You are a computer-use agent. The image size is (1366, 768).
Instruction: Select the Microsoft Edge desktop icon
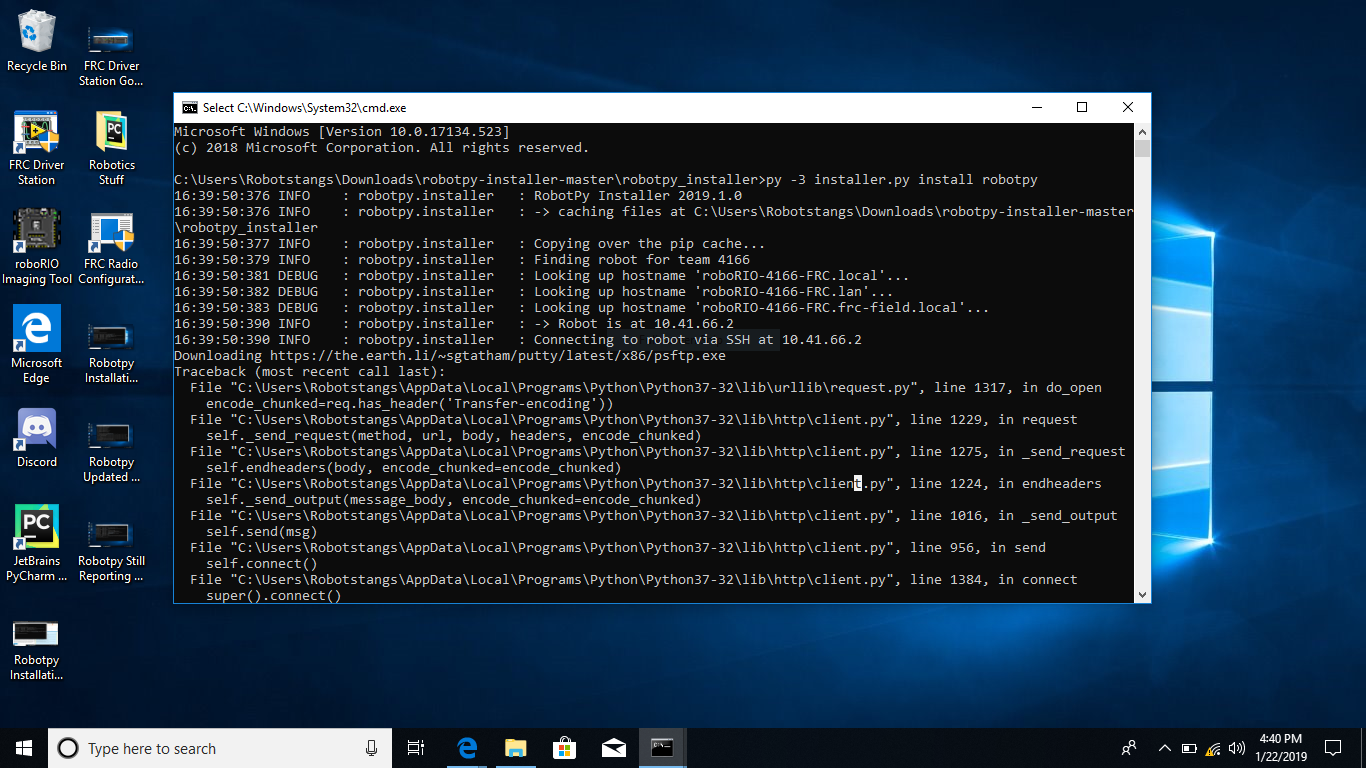click(37, 346)
